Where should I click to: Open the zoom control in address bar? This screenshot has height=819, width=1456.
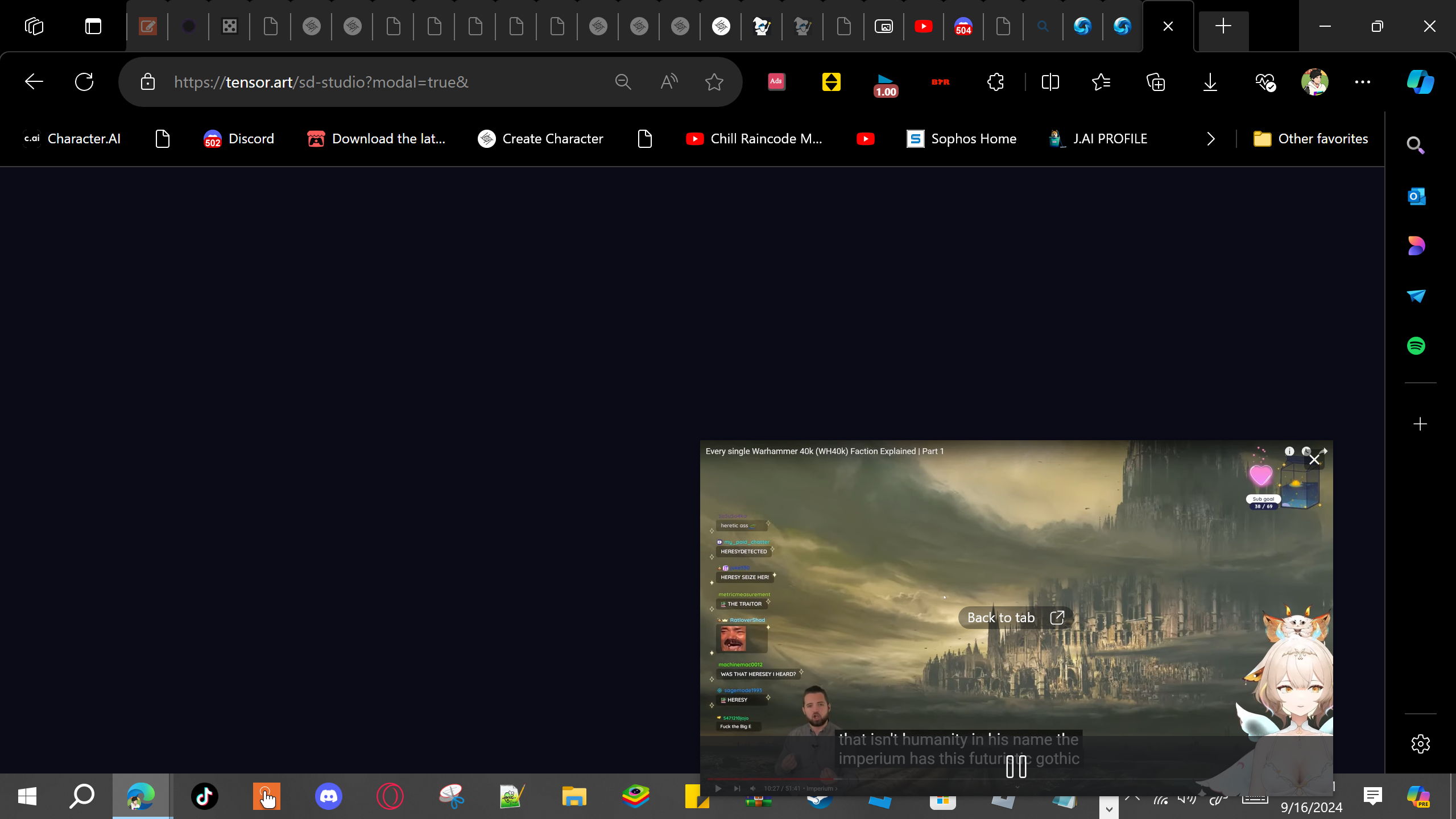pyautogui.click(x=623, y=82)
